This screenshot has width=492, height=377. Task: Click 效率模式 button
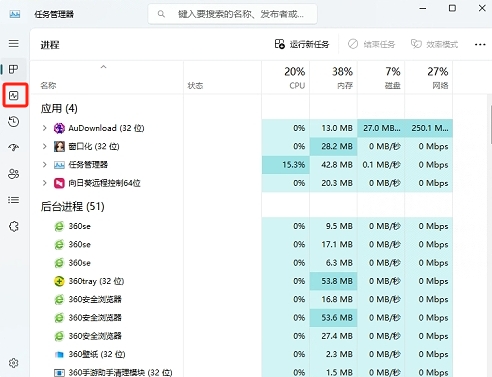click(x=434, y=44)
